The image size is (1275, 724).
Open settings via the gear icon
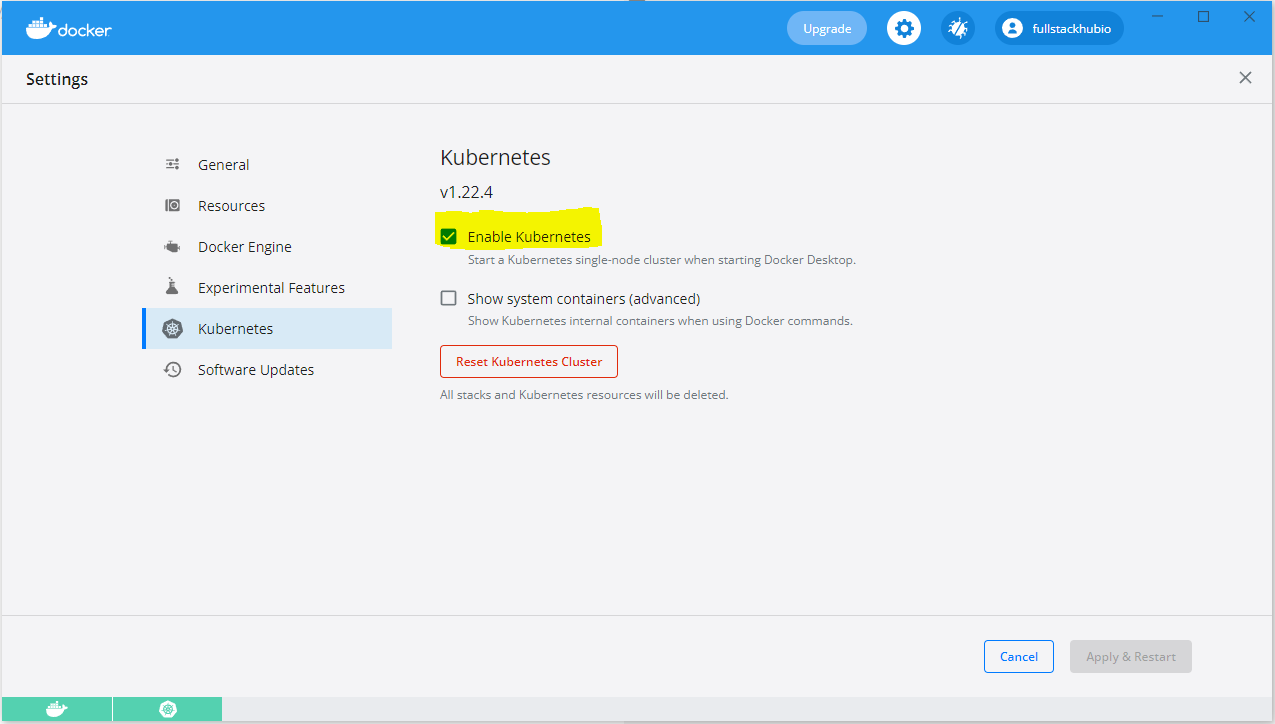click(x=904, y=28)
